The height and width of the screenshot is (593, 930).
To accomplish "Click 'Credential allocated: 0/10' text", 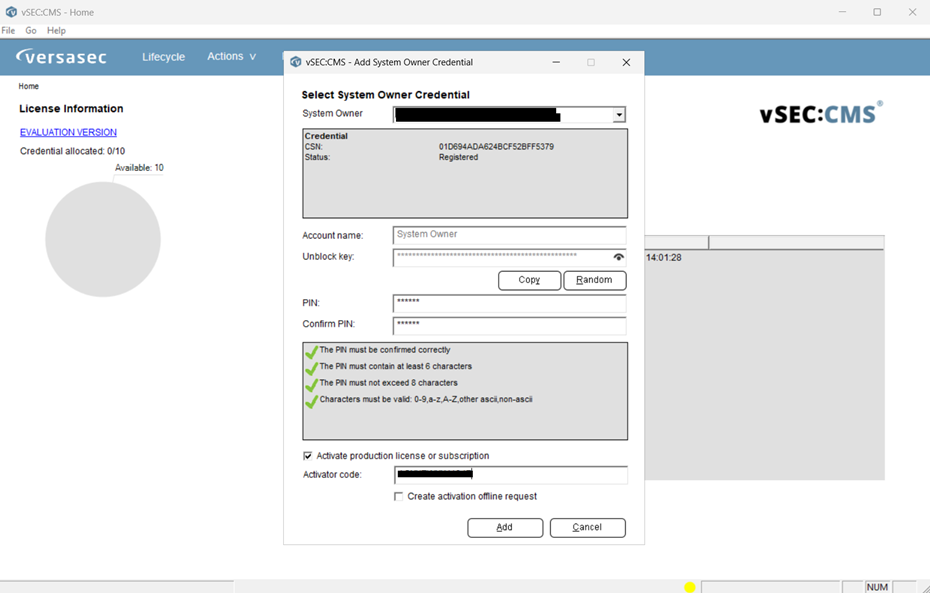I will (x=72, y=151).
